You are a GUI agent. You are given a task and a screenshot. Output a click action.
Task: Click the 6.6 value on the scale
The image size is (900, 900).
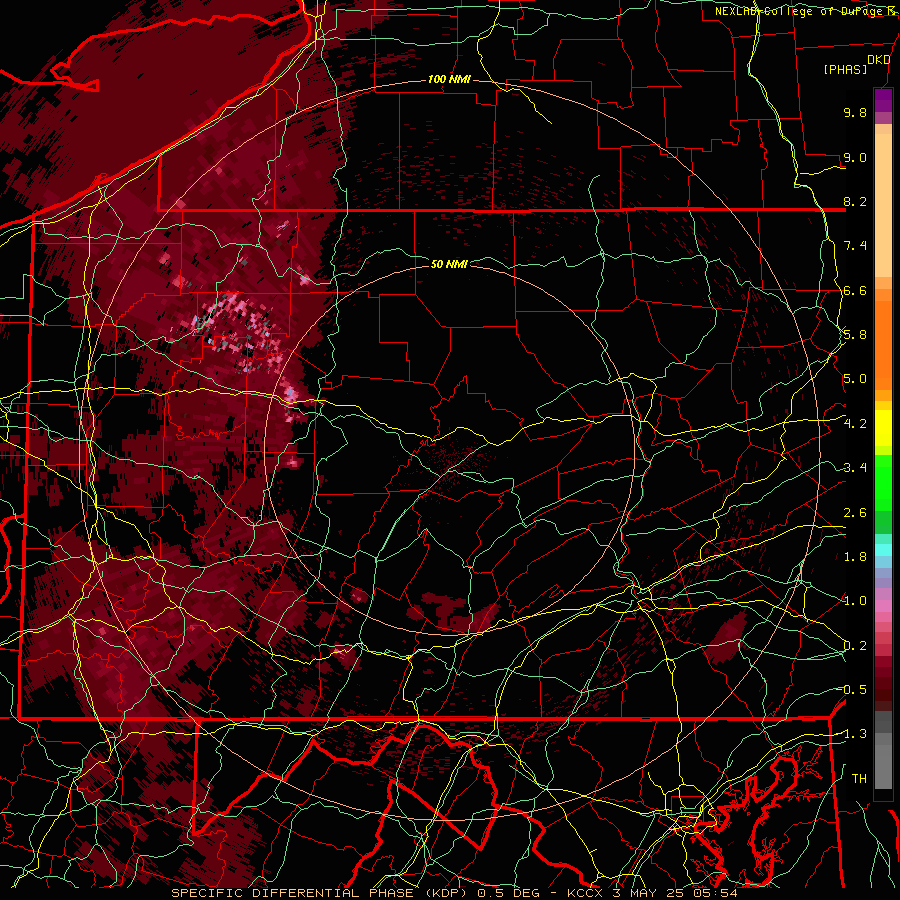855,291
